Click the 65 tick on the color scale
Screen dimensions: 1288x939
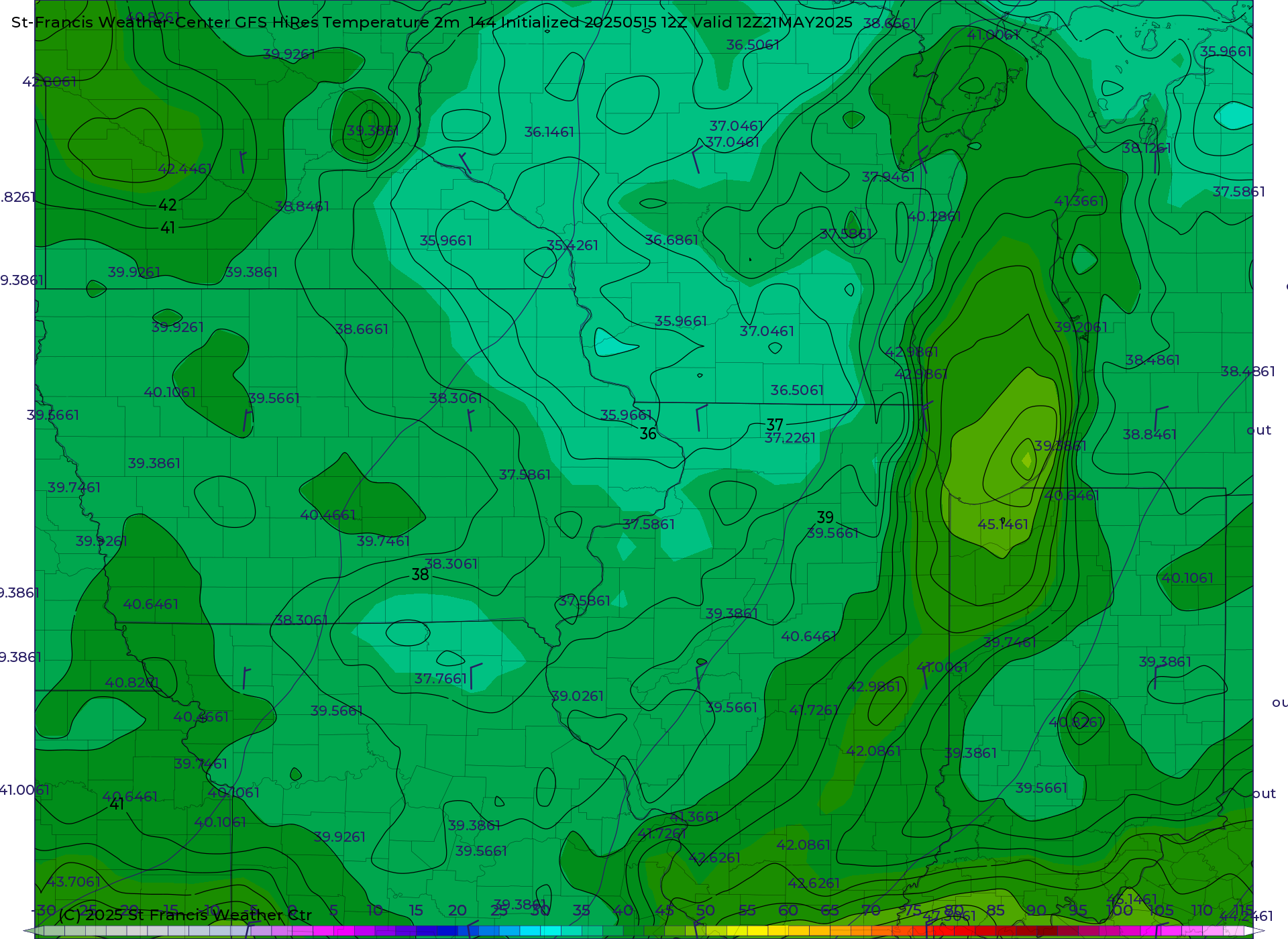coord(830,910)
